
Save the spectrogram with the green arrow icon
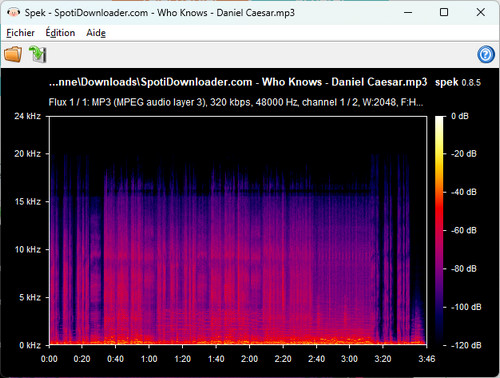tap(38, 54)
